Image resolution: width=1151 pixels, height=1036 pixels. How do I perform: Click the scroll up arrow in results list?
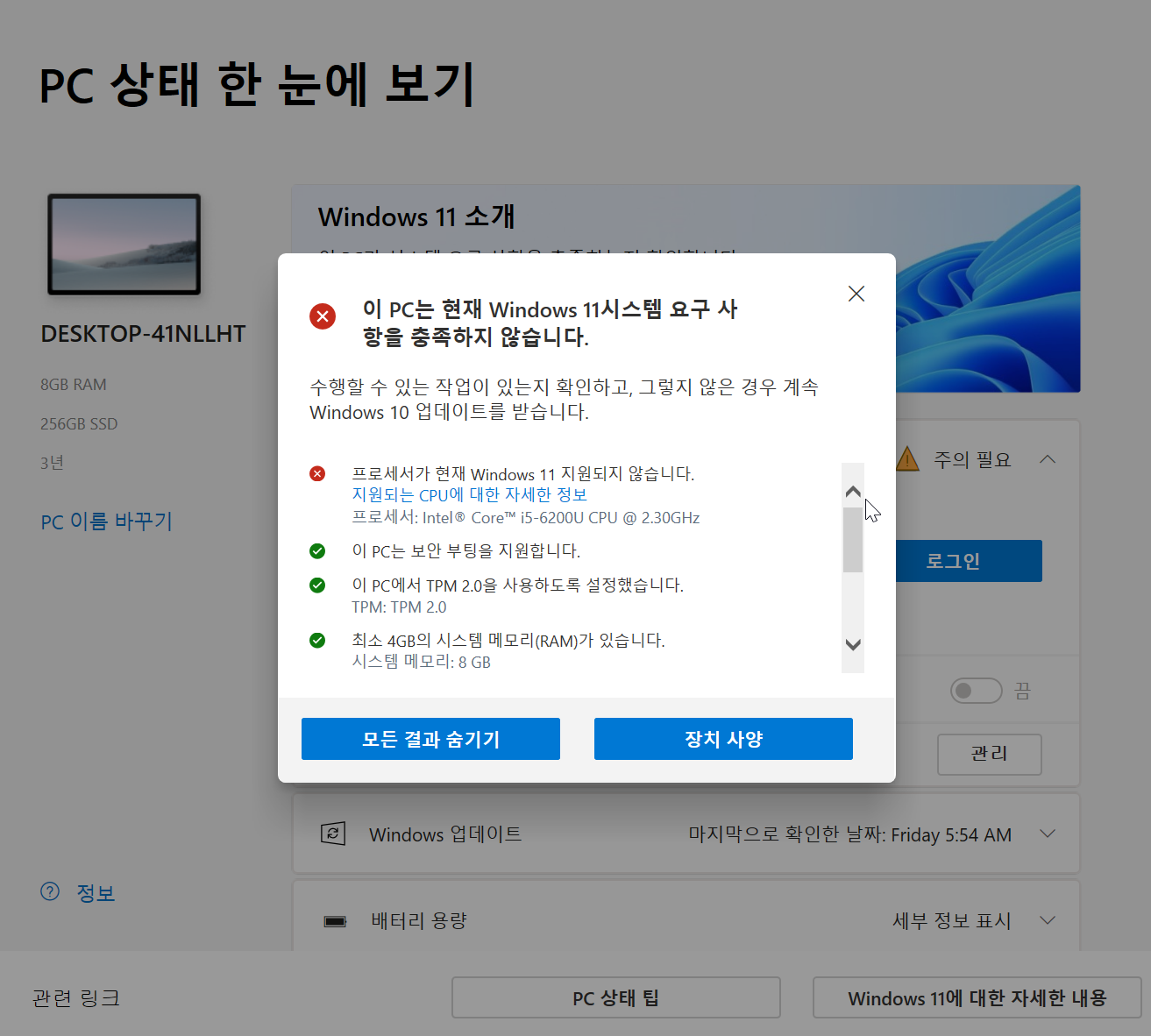pos(853,492)
